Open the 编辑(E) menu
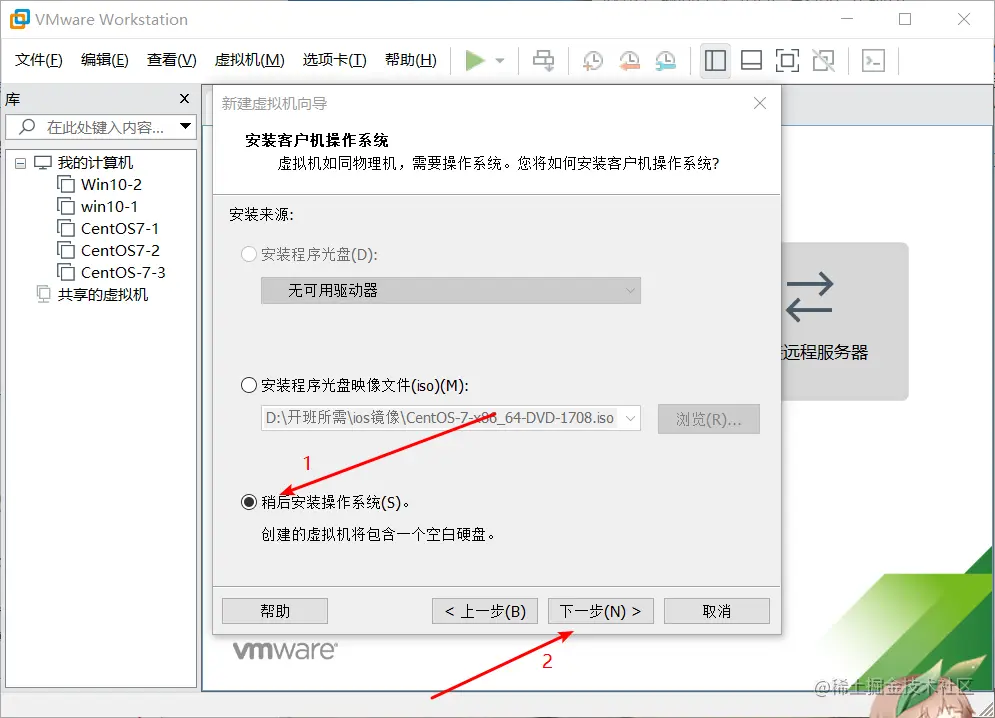This screenshot has width=995, height=718. 105,60
